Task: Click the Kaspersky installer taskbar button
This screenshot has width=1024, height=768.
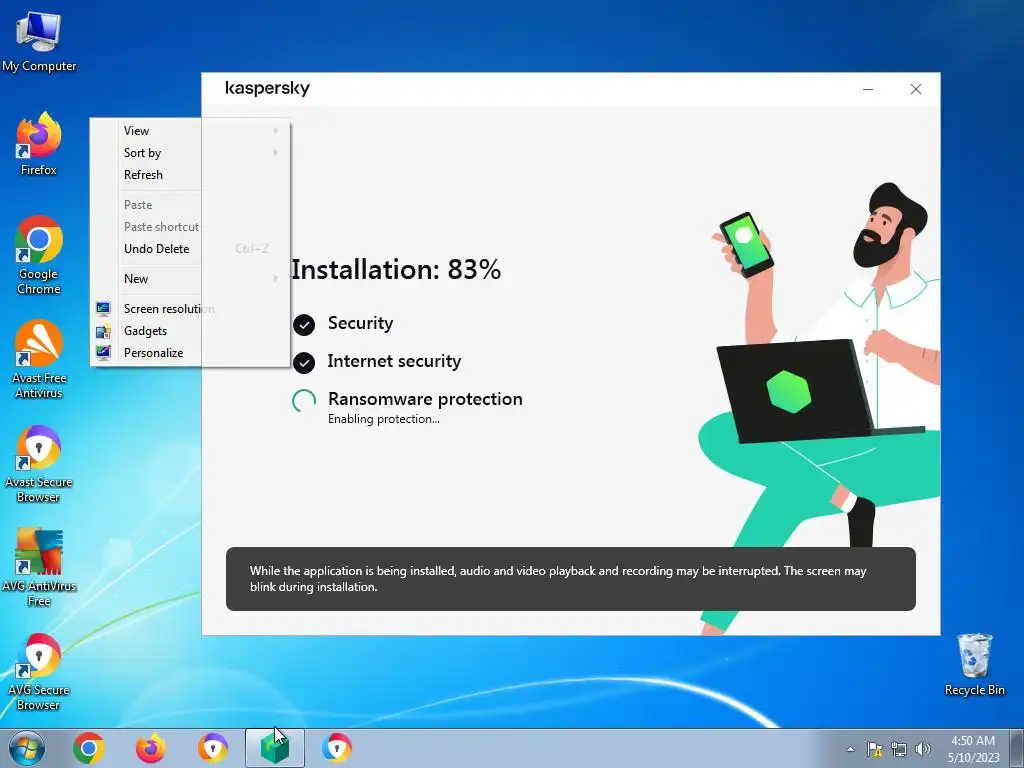Action: pyautogui.click(x=275, y=748)
